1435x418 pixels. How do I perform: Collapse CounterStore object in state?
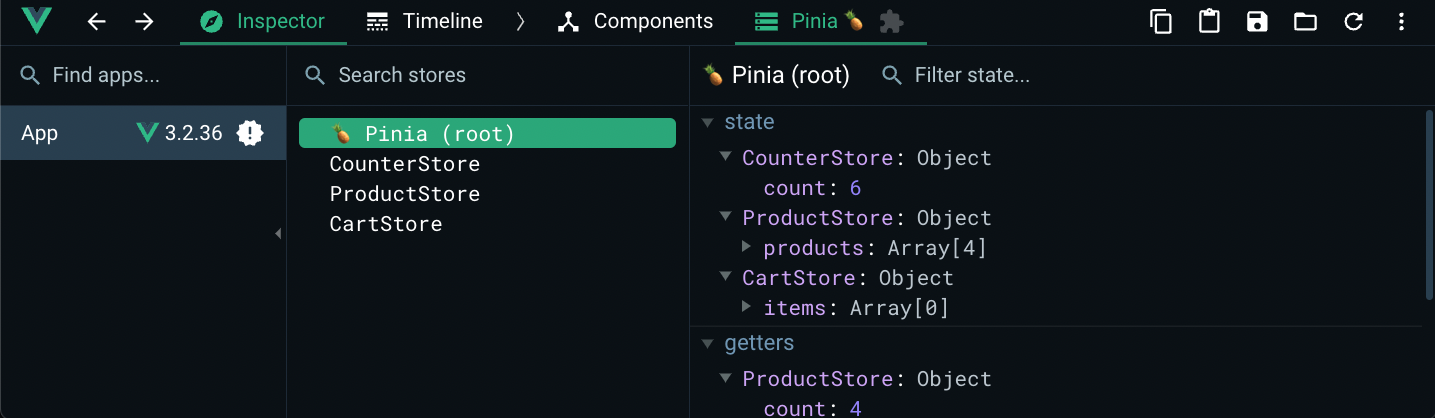[x=726, y=158]
